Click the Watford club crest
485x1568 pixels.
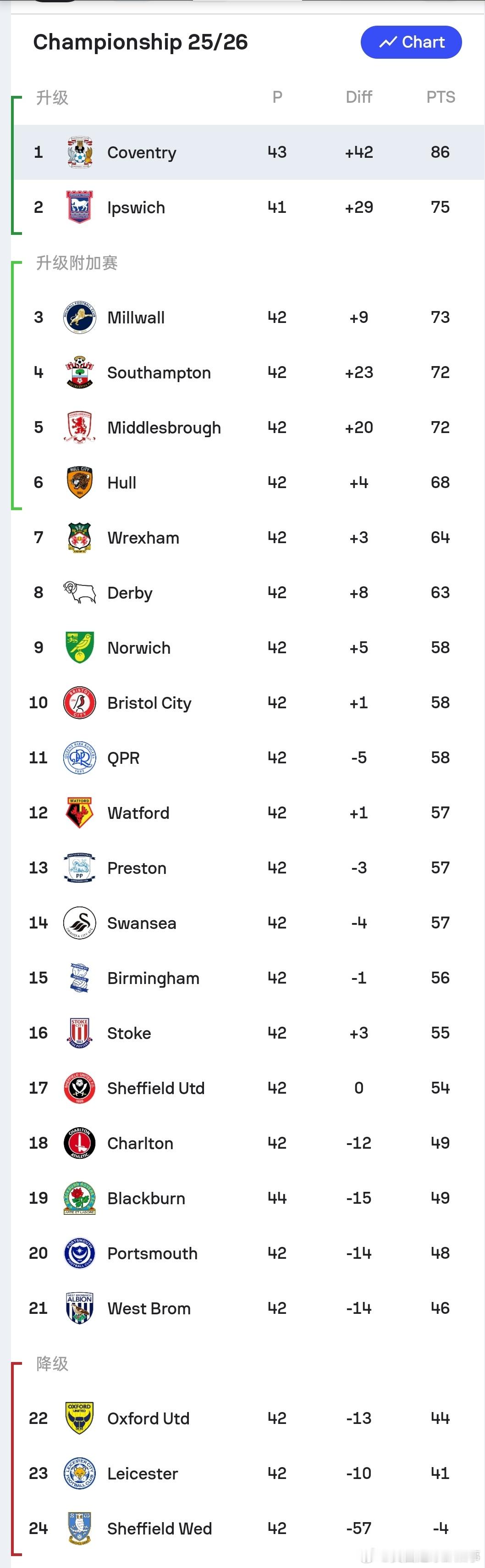pos(80,812)
